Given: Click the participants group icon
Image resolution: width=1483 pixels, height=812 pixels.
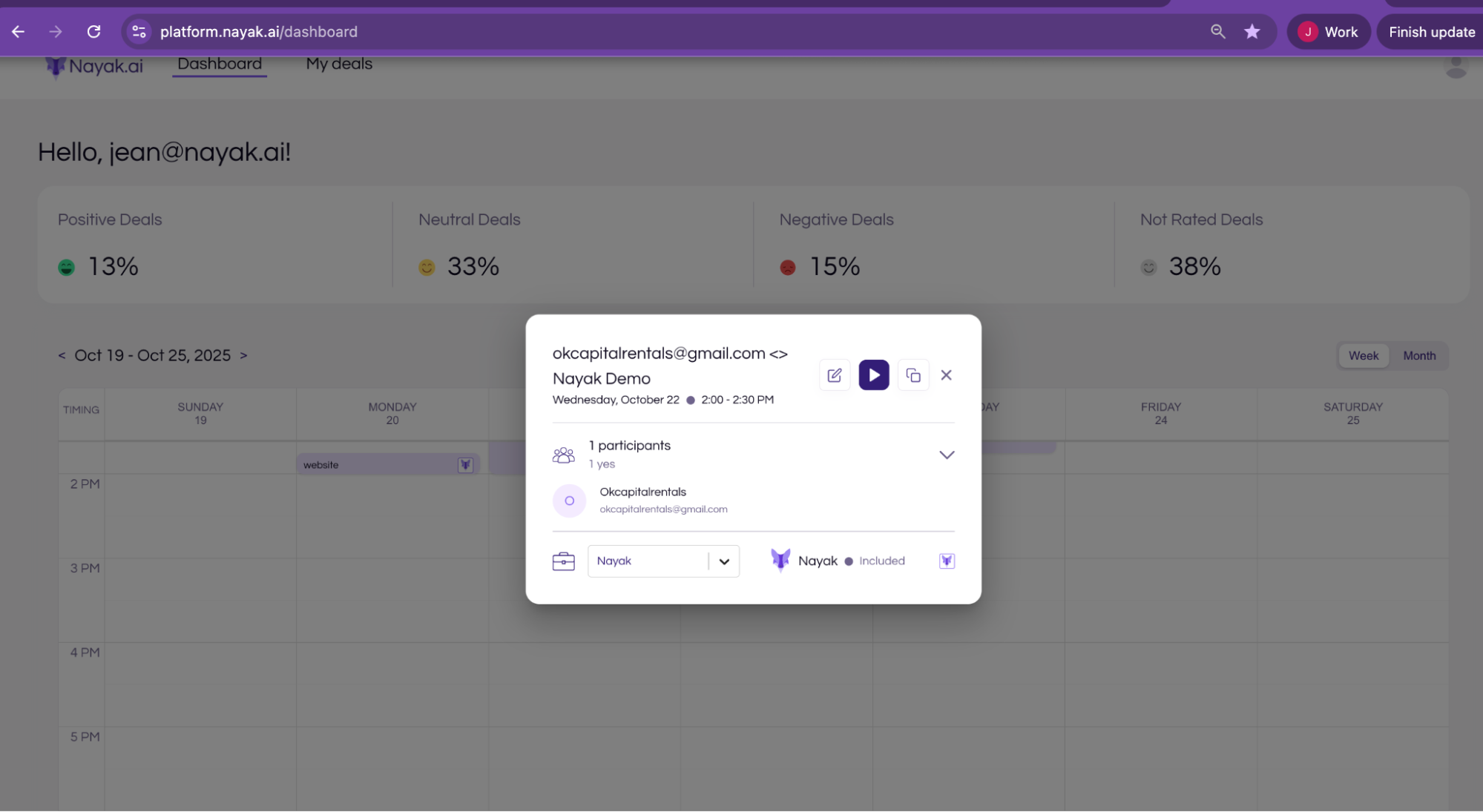Looking at the screenshot, I should pos(563,455).
